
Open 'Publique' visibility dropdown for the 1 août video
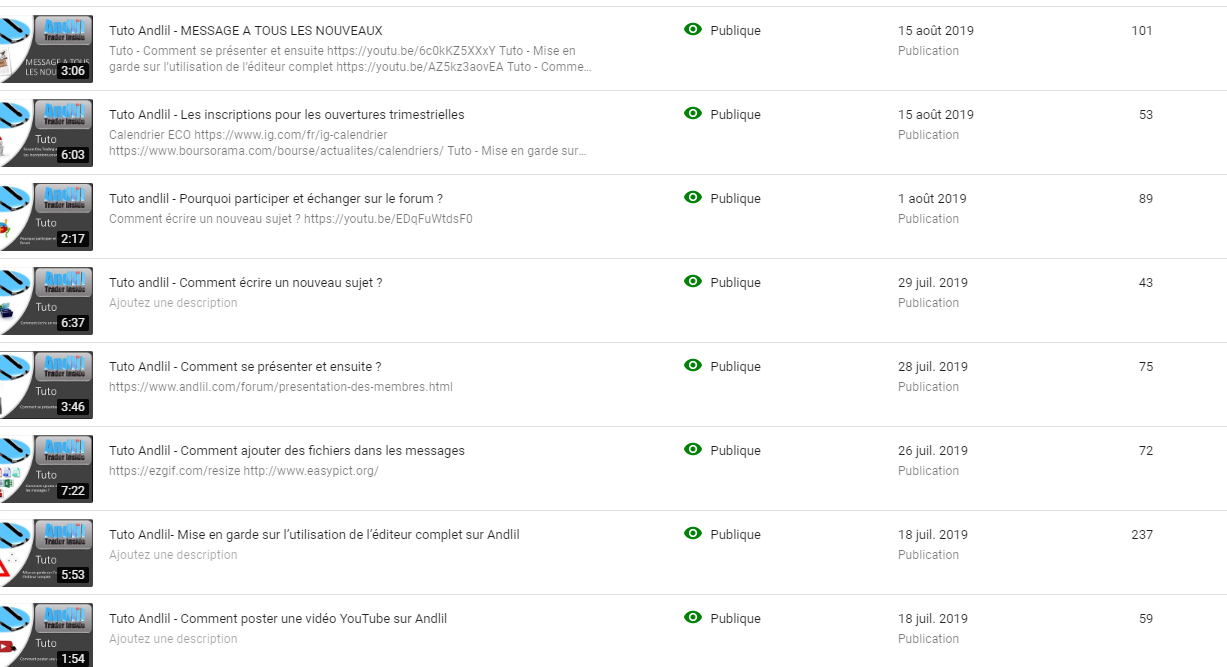[735, 199]
